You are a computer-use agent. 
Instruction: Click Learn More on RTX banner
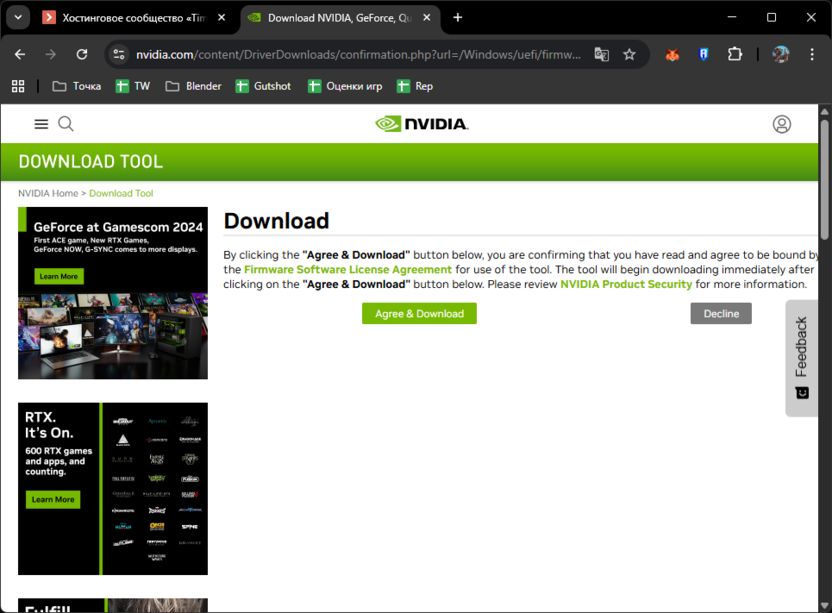(x=53, y=499)
